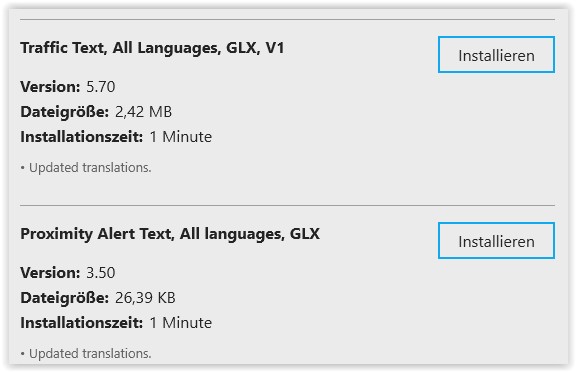The image size is (576, 372).
Task: Click the version number 5.70
Action: (101, 87)
